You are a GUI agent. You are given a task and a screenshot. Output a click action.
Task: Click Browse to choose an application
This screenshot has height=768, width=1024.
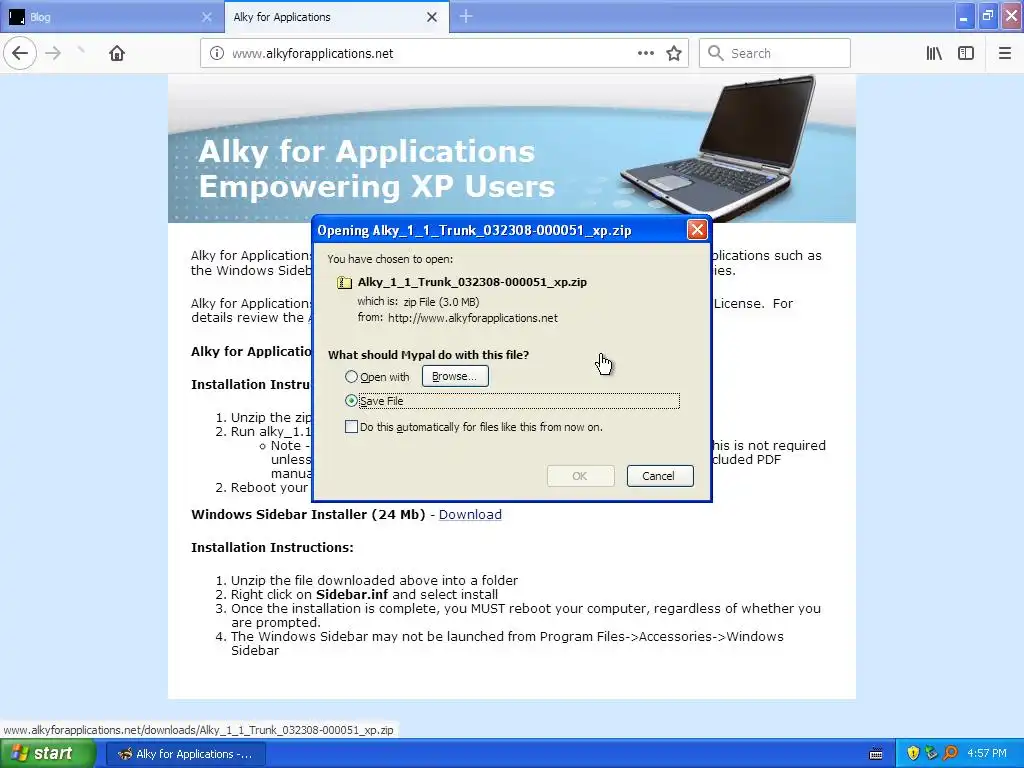click(455, 376)
